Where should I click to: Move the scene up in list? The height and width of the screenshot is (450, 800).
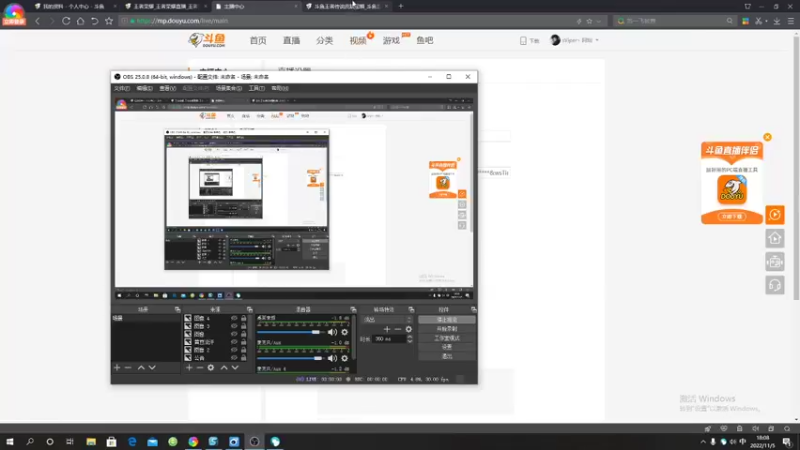(141, 367)
